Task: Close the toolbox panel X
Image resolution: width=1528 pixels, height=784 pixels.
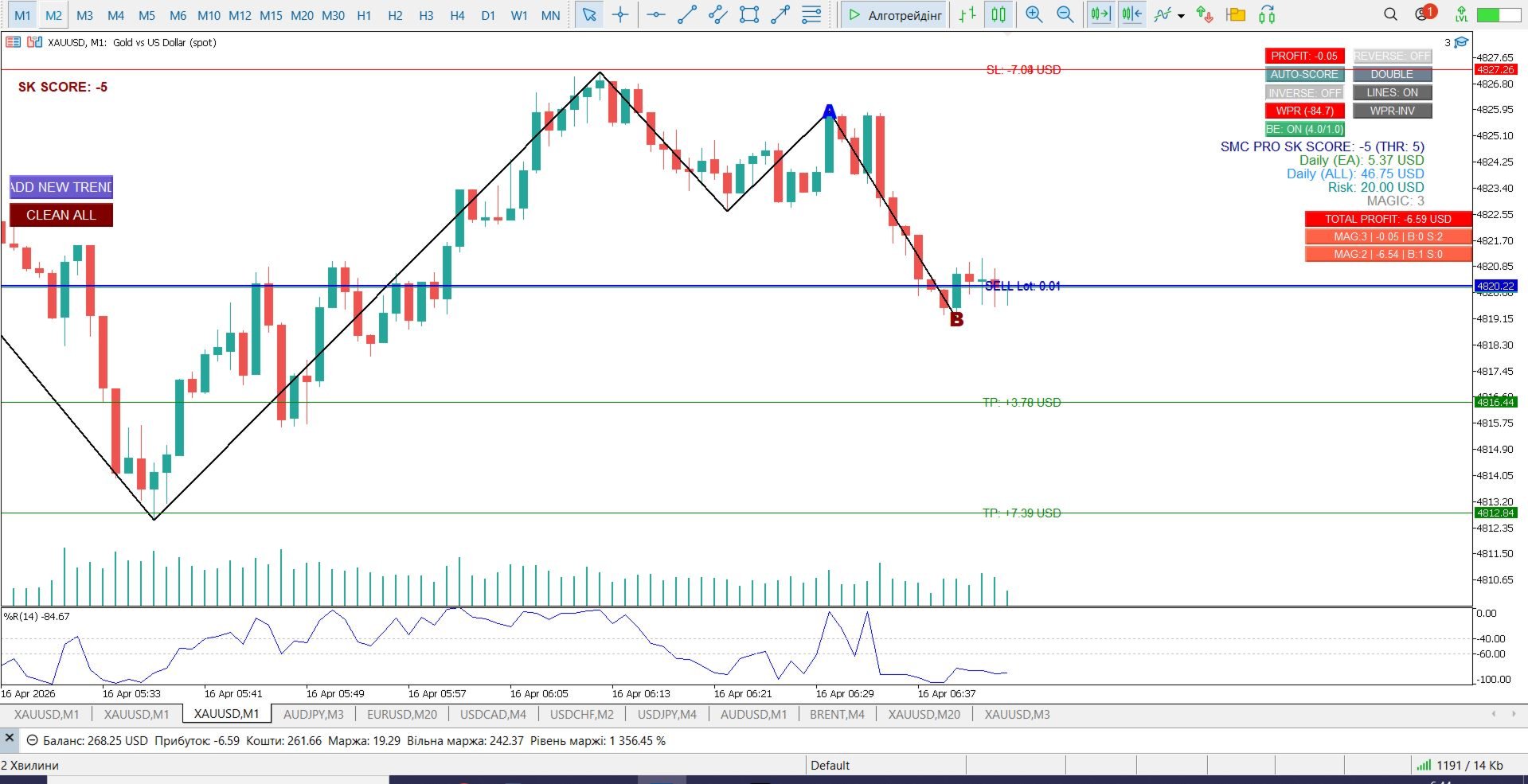Action: (x=10, y=738)
